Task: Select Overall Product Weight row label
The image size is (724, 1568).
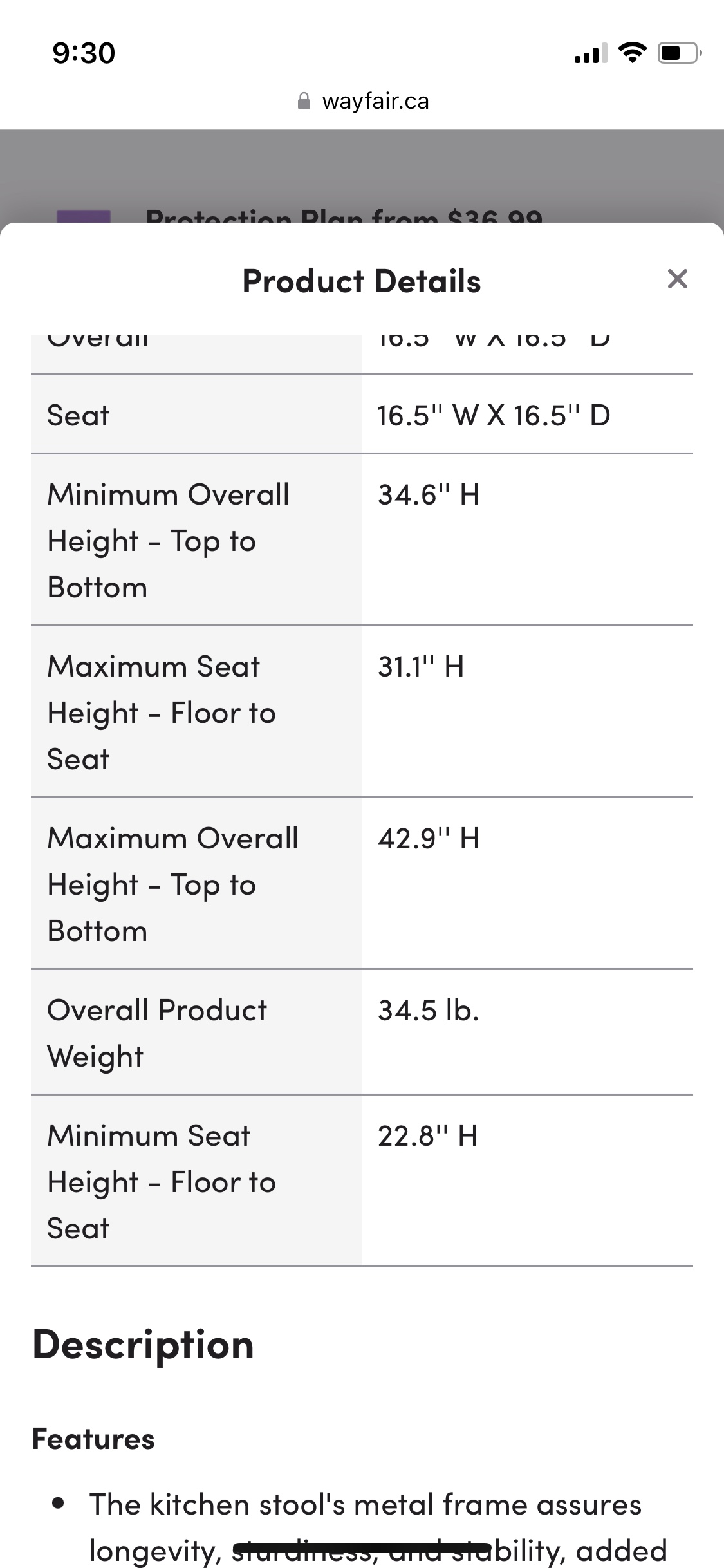Action: pos(157,1033)
